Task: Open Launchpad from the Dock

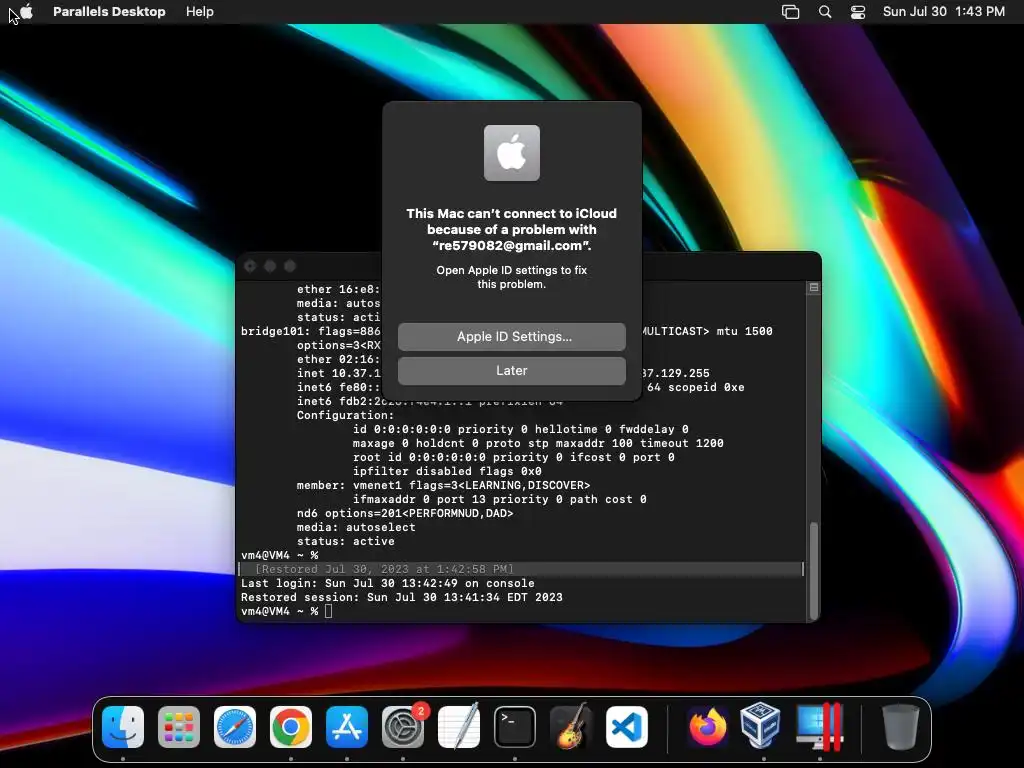Action: [179, 726]
